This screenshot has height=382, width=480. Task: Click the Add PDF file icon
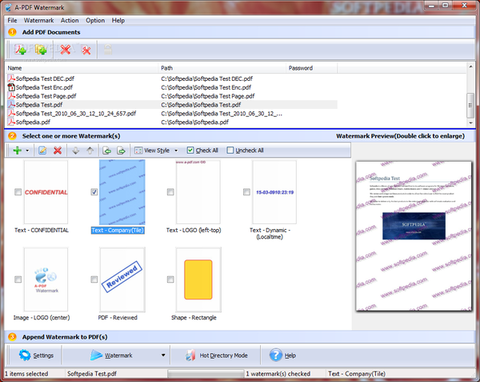click(x=20, y=50)
